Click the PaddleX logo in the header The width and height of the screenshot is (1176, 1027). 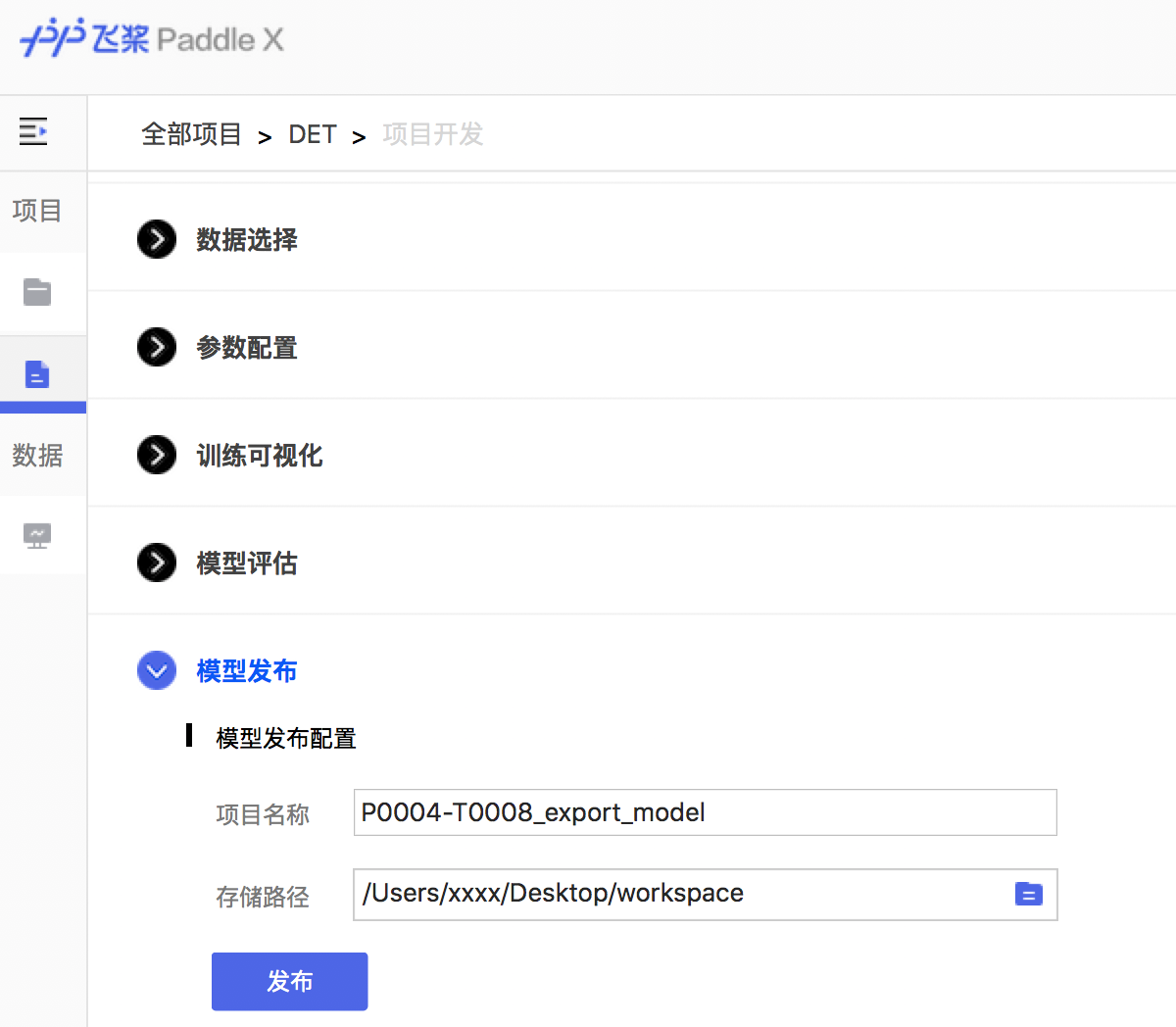click(152, 39)
